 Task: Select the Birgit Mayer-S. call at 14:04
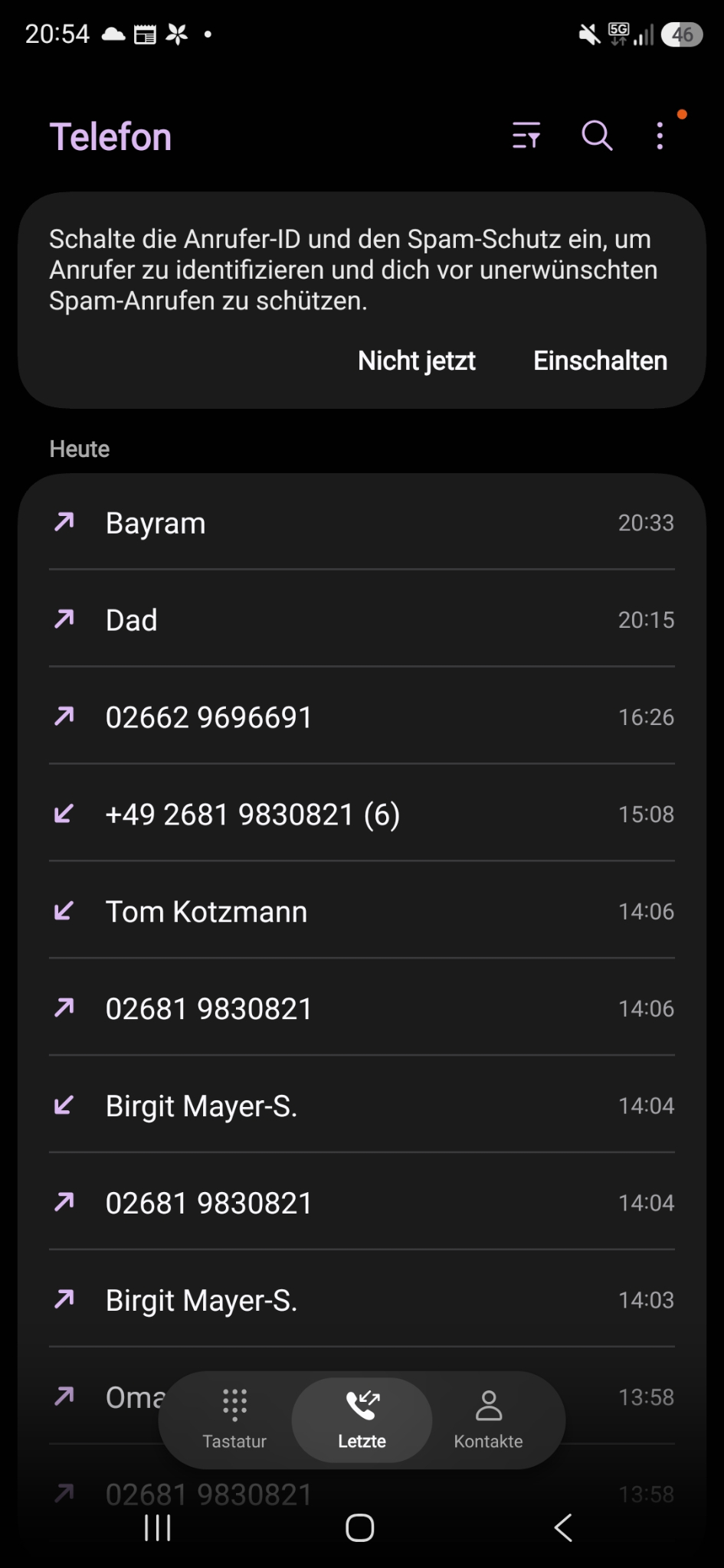(x=362, y=1106)
